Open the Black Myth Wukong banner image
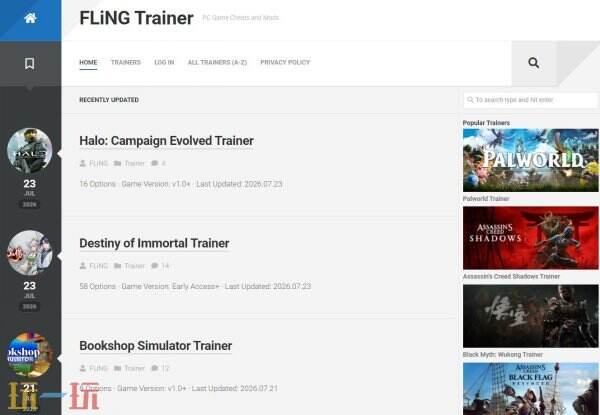Screen dimensions: 600x415 pyautogui.click(x=530, y=316)
